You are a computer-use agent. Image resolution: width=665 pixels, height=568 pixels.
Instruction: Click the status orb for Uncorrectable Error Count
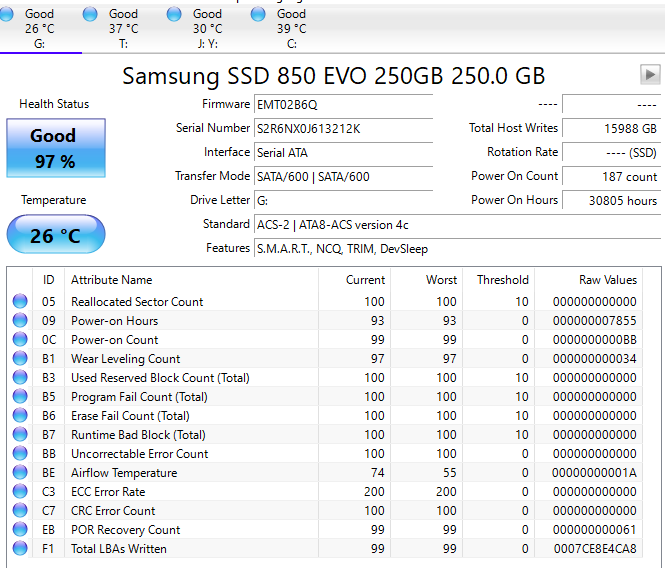pos(20,453)
